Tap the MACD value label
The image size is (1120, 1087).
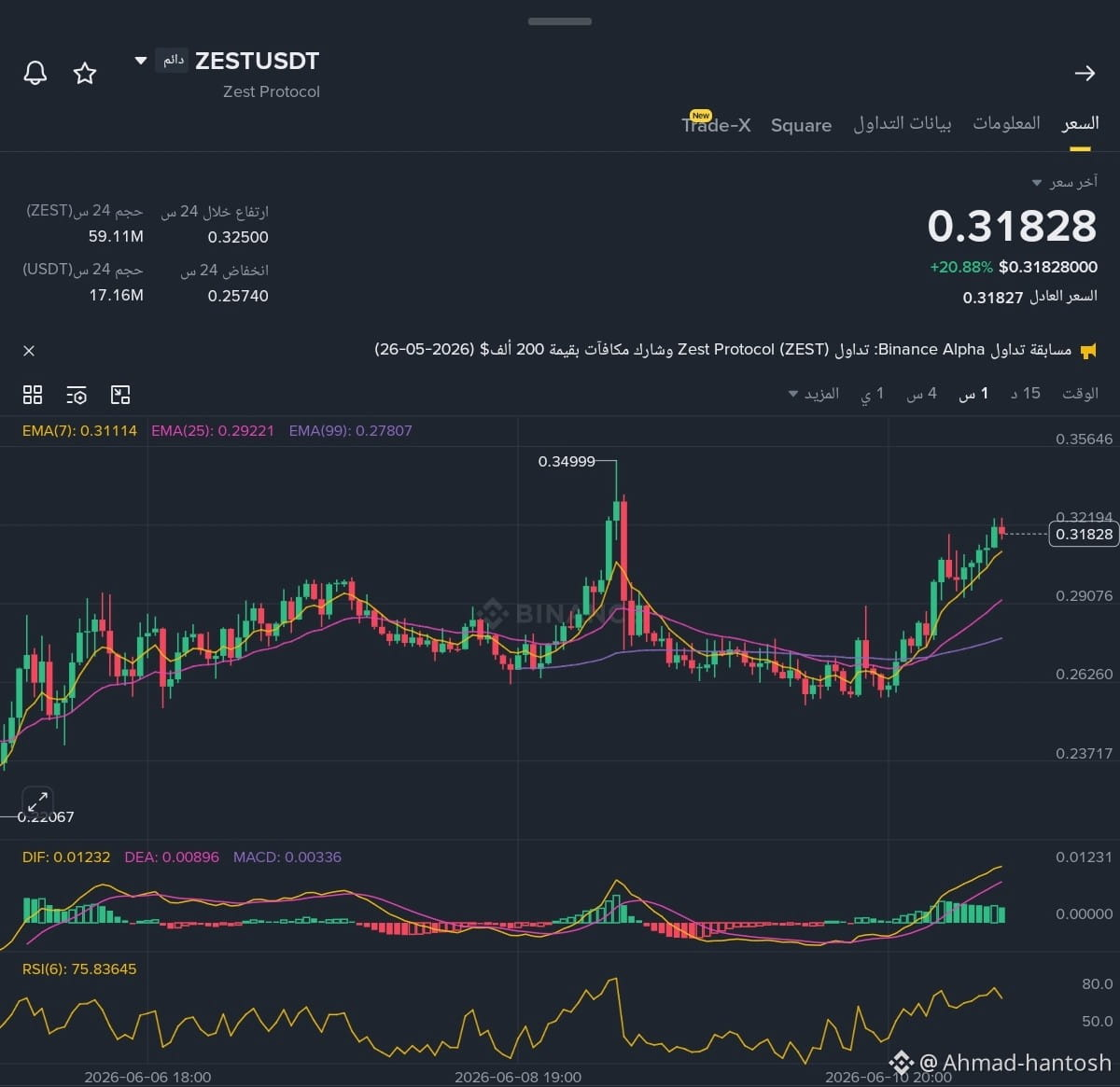coord(287,857)
